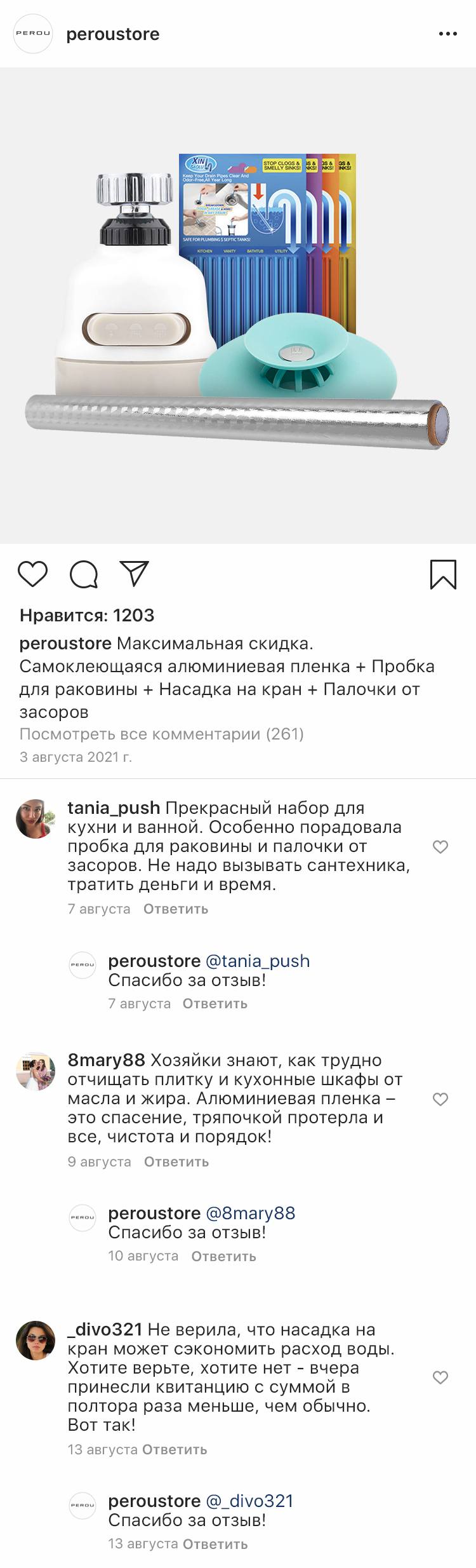
Task: Like _divo321's comment
Action: (440, 1377)
